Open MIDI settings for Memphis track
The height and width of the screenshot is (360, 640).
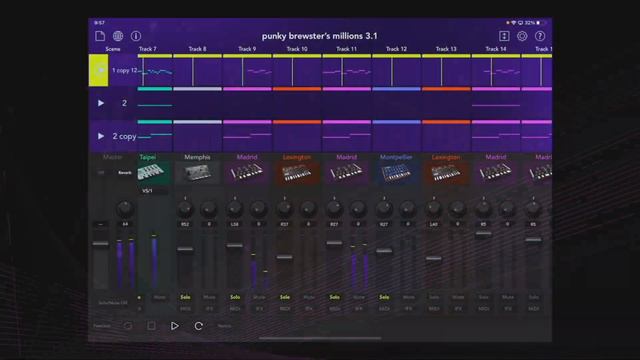pos(185,309)
